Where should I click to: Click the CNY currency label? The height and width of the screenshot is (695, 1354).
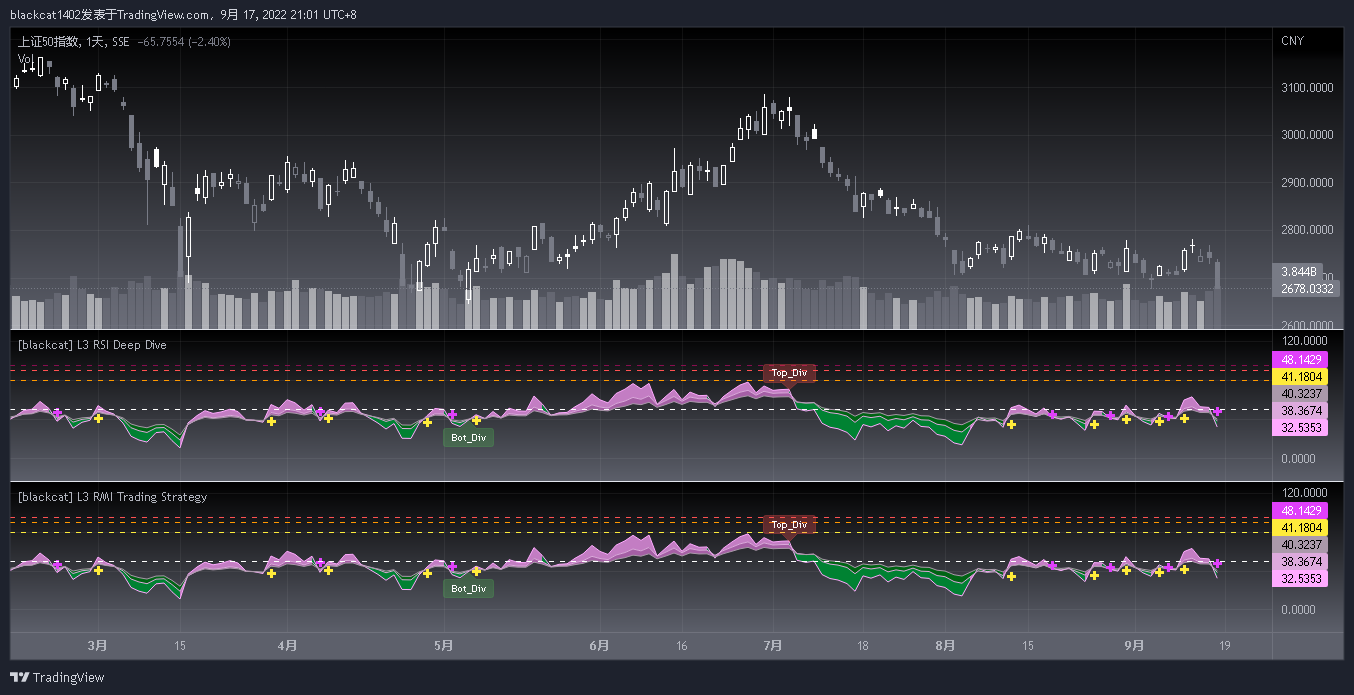(1292, 41)
